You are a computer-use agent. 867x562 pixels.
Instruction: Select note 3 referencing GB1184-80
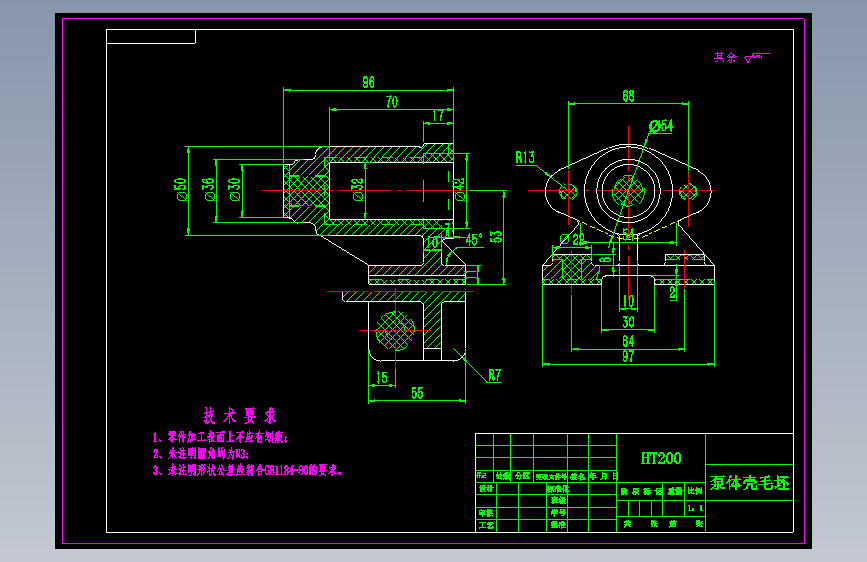pyautogui.click(x=247, y=471)
